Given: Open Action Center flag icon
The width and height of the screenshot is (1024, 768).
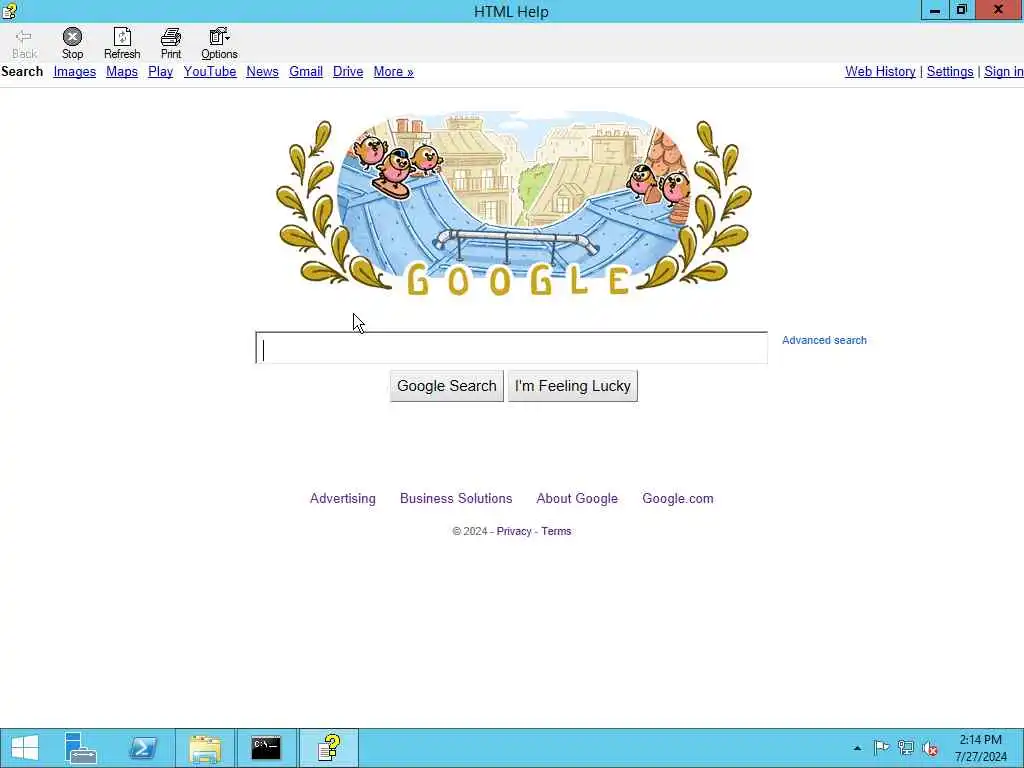Looking at the screenshot, I should tap(881, 748).
